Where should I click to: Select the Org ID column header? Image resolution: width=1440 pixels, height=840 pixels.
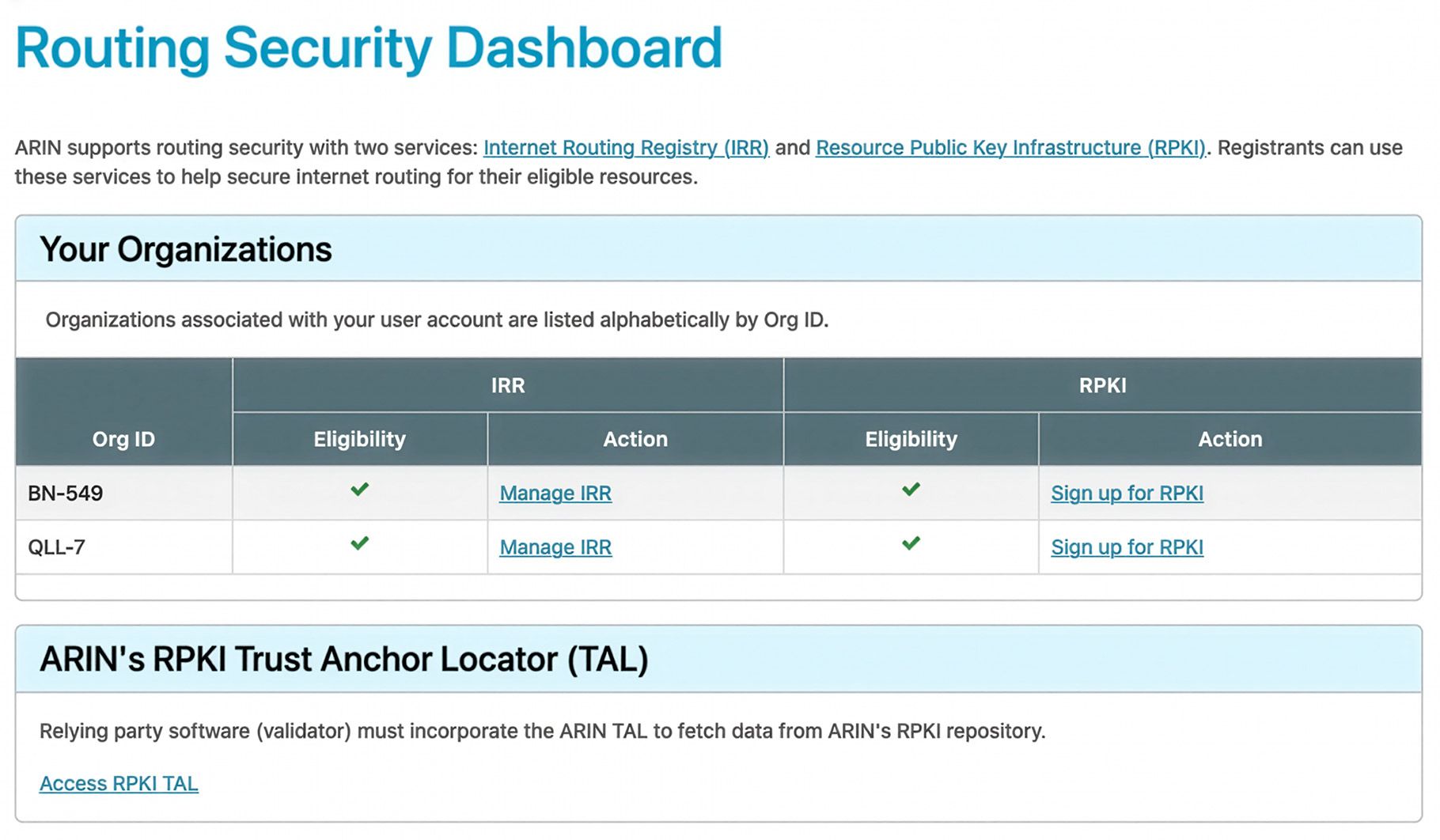[x=123, y=439]
